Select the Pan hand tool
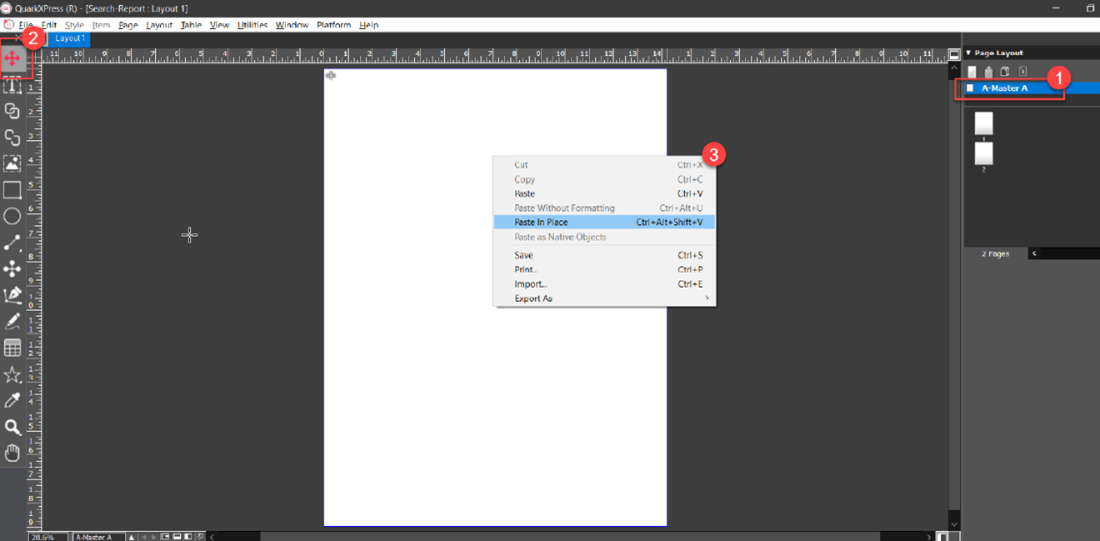Screen dimensions: 1100x541 click(x=12, y=453)
